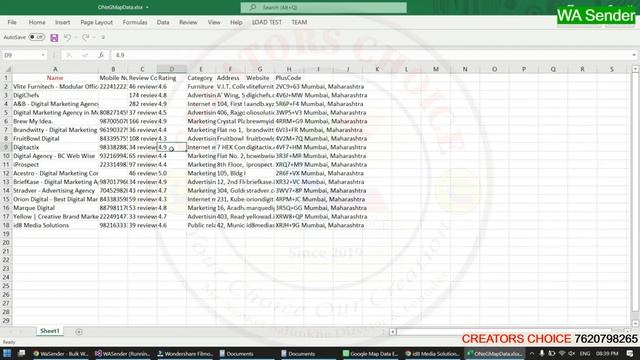Click the ENG language indicator
640x360 pixels.
coord(585,353)
